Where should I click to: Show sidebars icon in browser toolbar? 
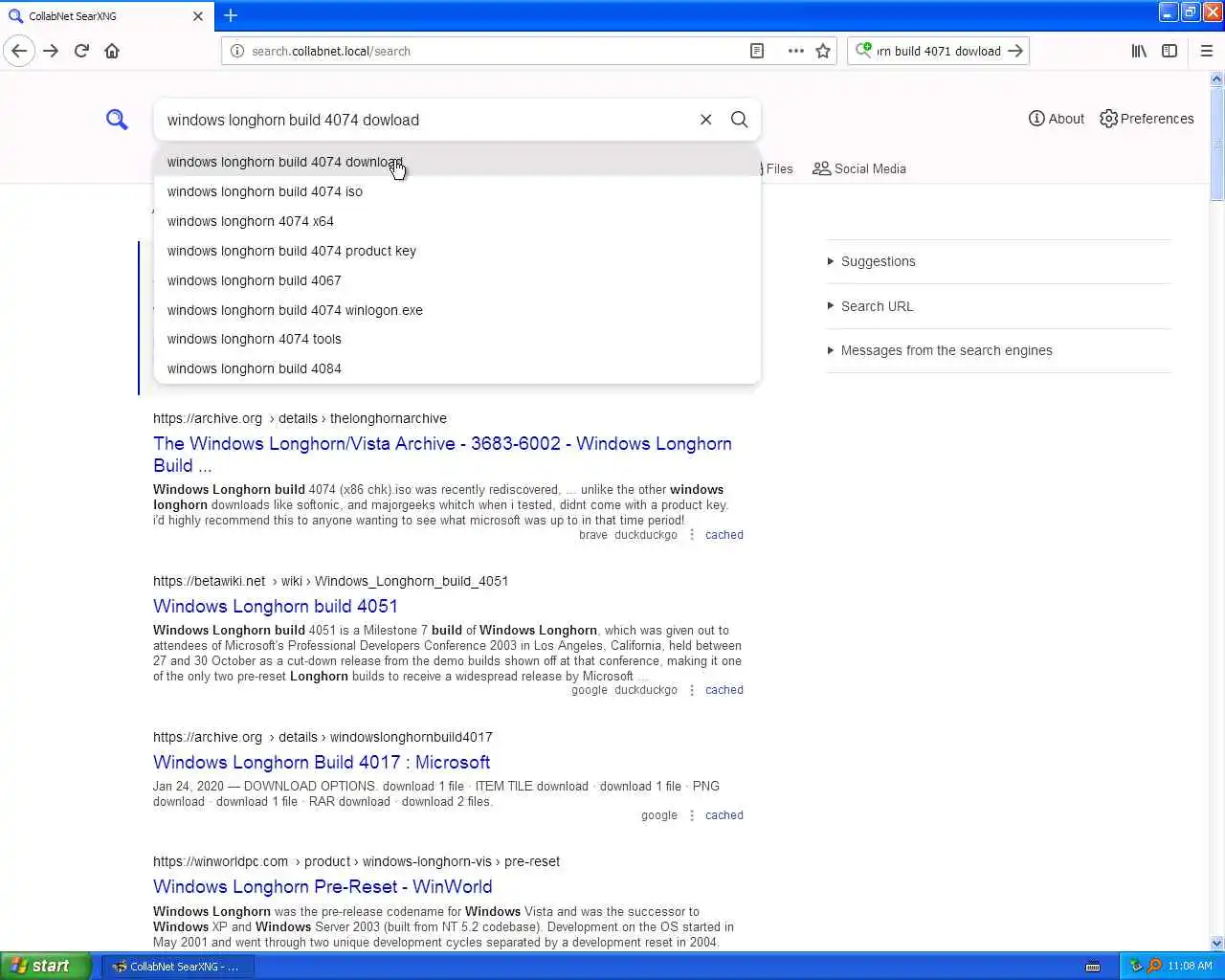[x=1169, y=51]
